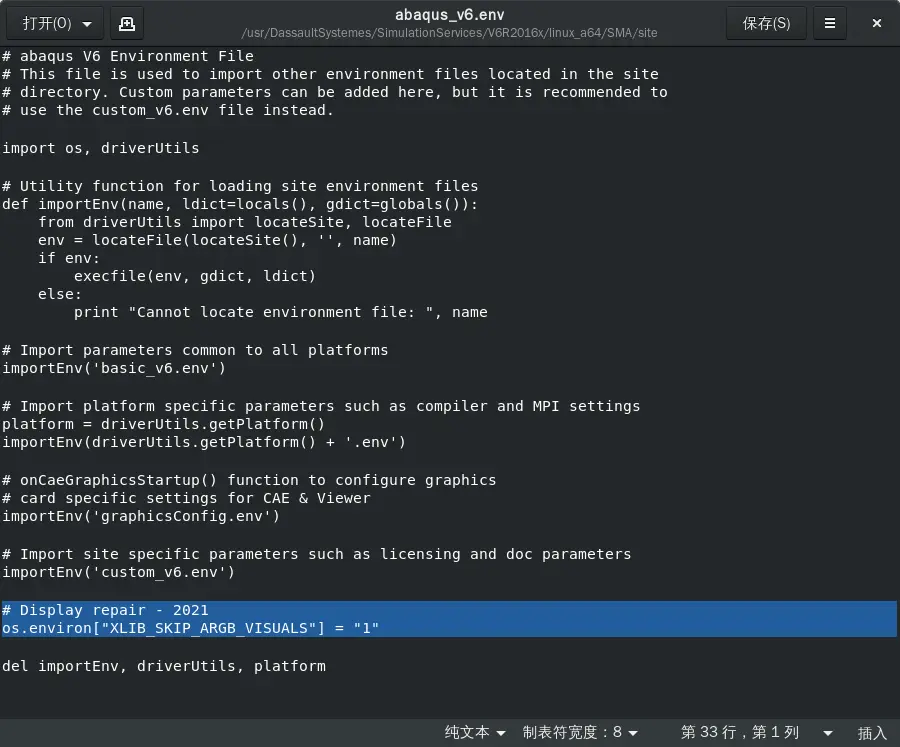This screenshot has height=747, width=900.
Task: Click 'del importEnv, driverUtils, platform' line
Action: pos(164,666)
